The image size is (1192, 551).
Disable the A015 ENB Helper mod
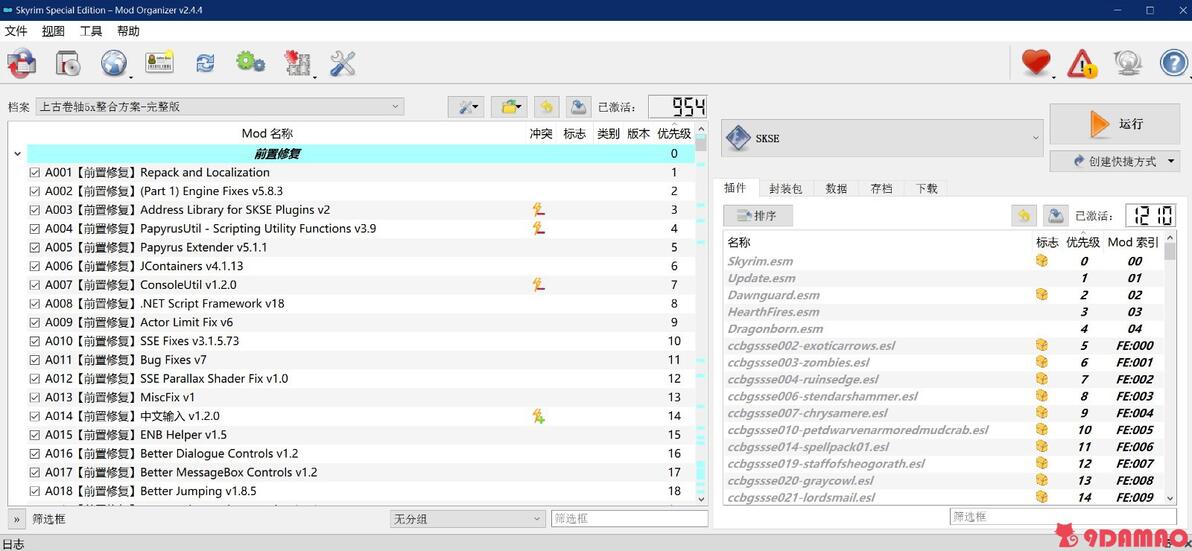(34, 435)
